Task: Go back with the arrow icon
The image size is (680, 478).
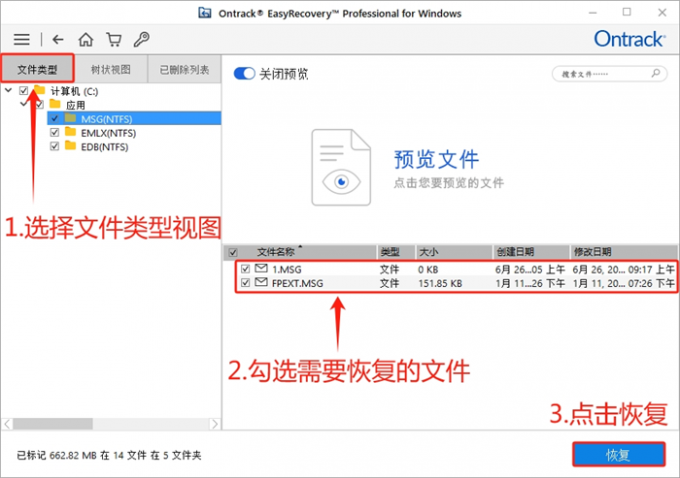Action: (58, 39)
